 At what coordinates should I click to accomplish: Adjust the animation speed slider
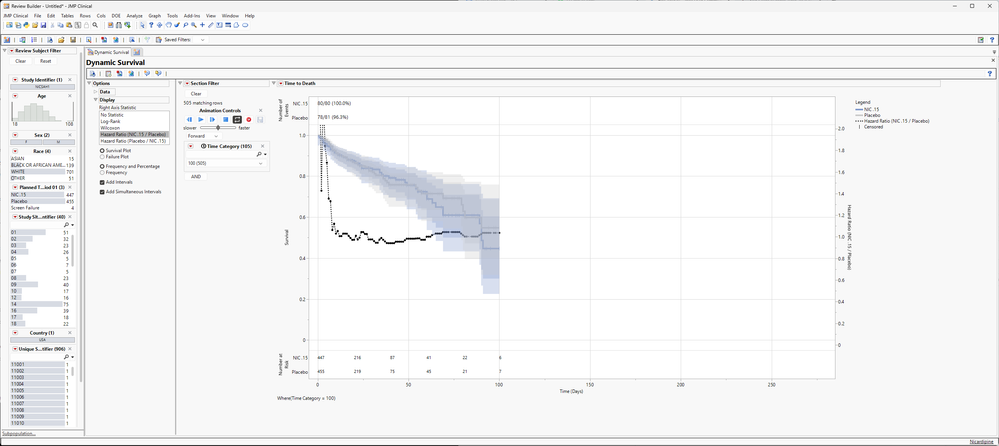[x=219, y=127]
